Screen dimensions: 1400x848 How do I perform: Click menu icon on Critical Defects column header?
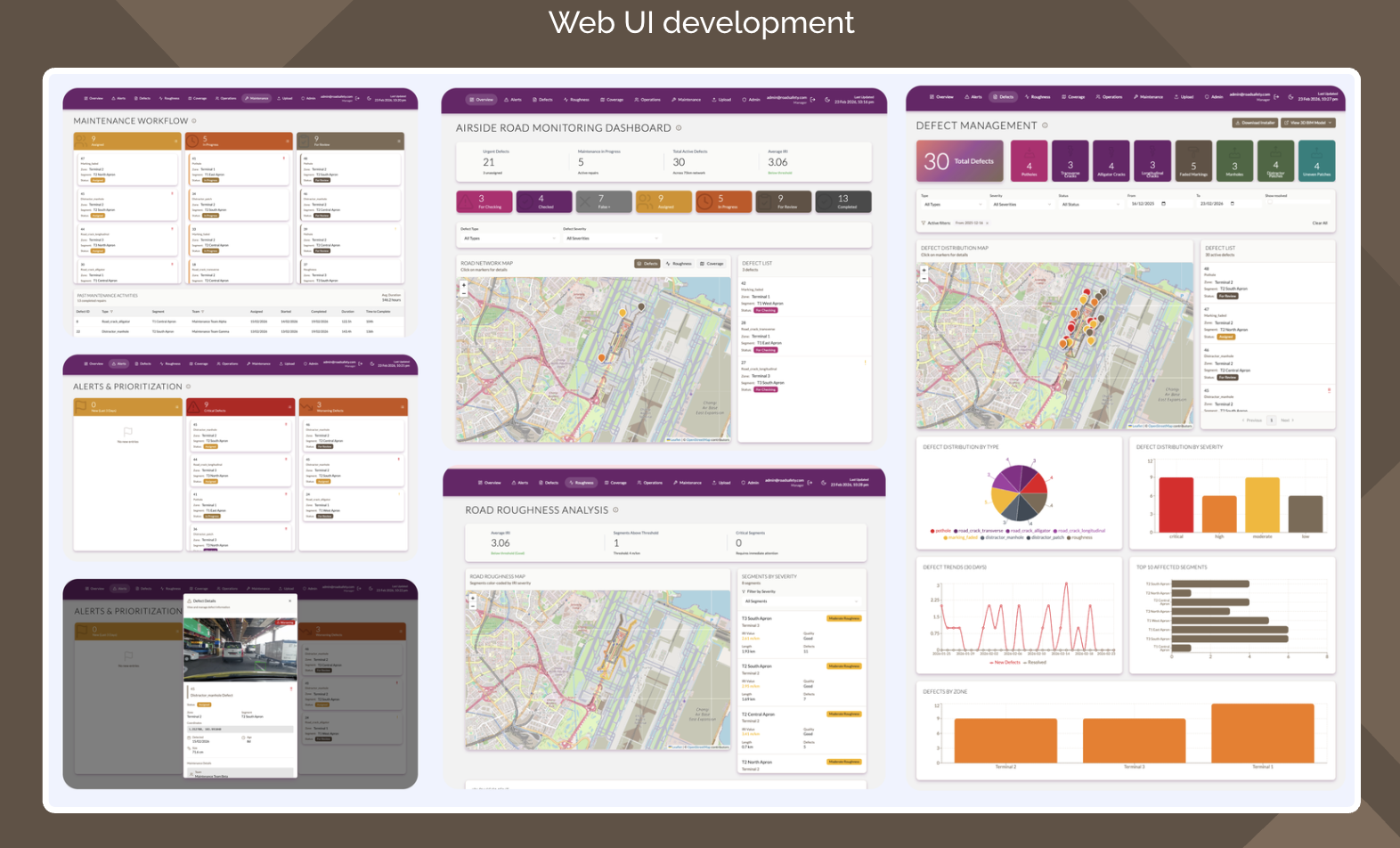[289, 407]
